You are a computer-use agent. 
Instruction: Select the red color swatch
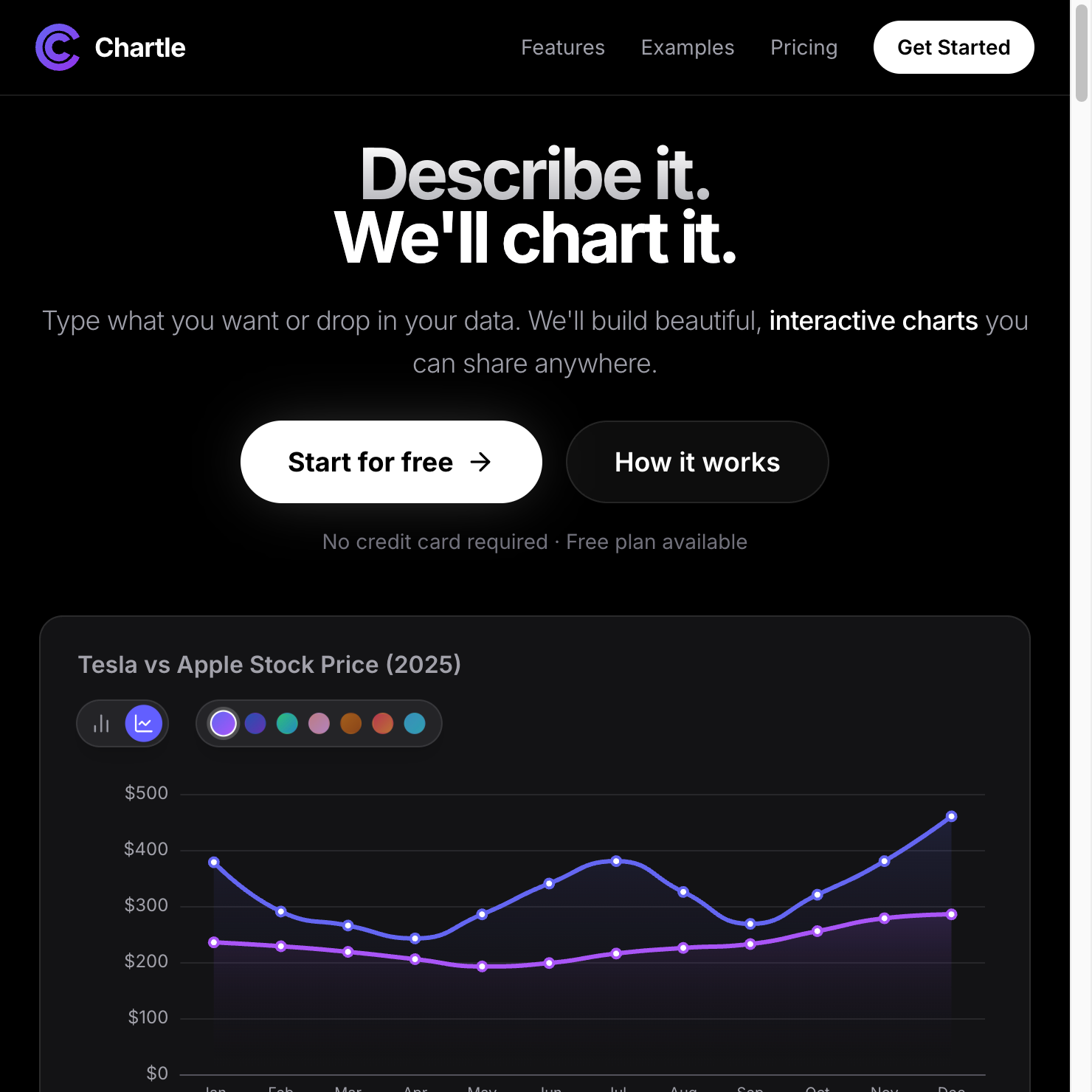(x=383, y=723)
